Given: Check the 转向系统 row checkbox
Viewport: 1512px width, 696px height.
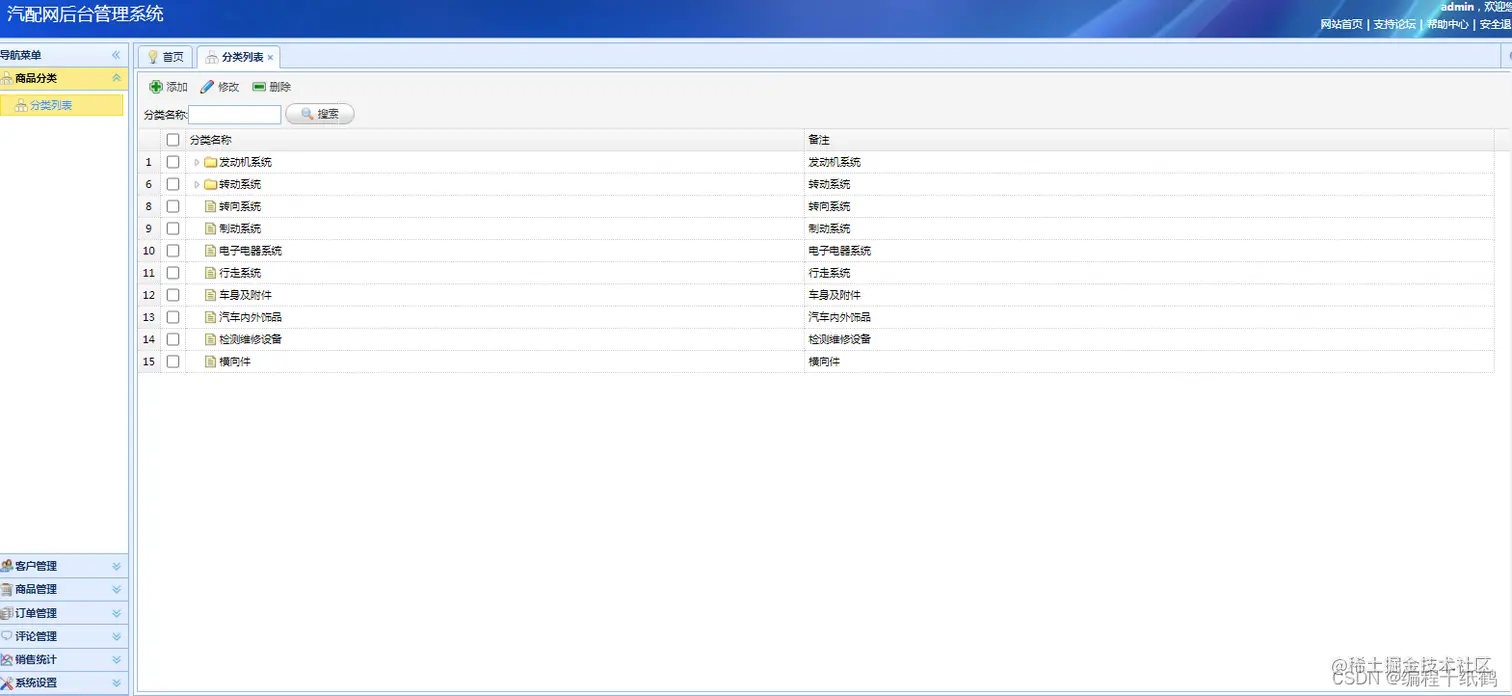Looking at the screenshot, I should [x=173, y=206].
